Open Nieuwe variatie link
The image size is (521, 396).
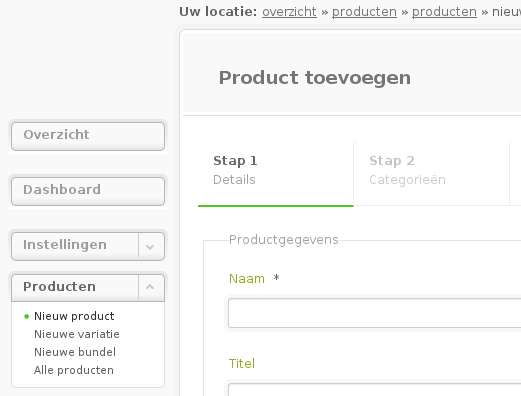point(77,334)
